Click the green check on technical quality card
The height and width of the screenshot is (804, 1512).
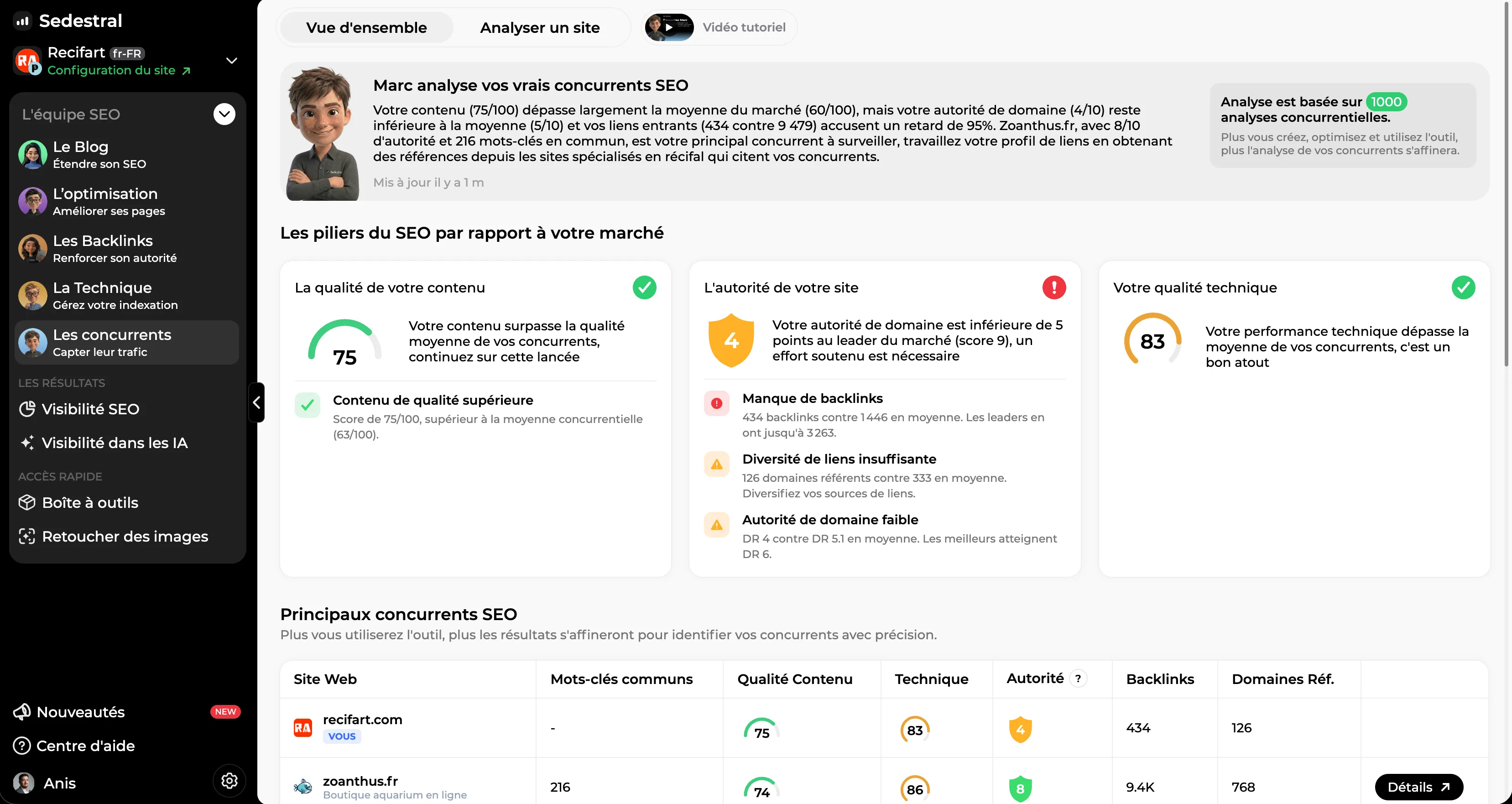(1463, 287)
